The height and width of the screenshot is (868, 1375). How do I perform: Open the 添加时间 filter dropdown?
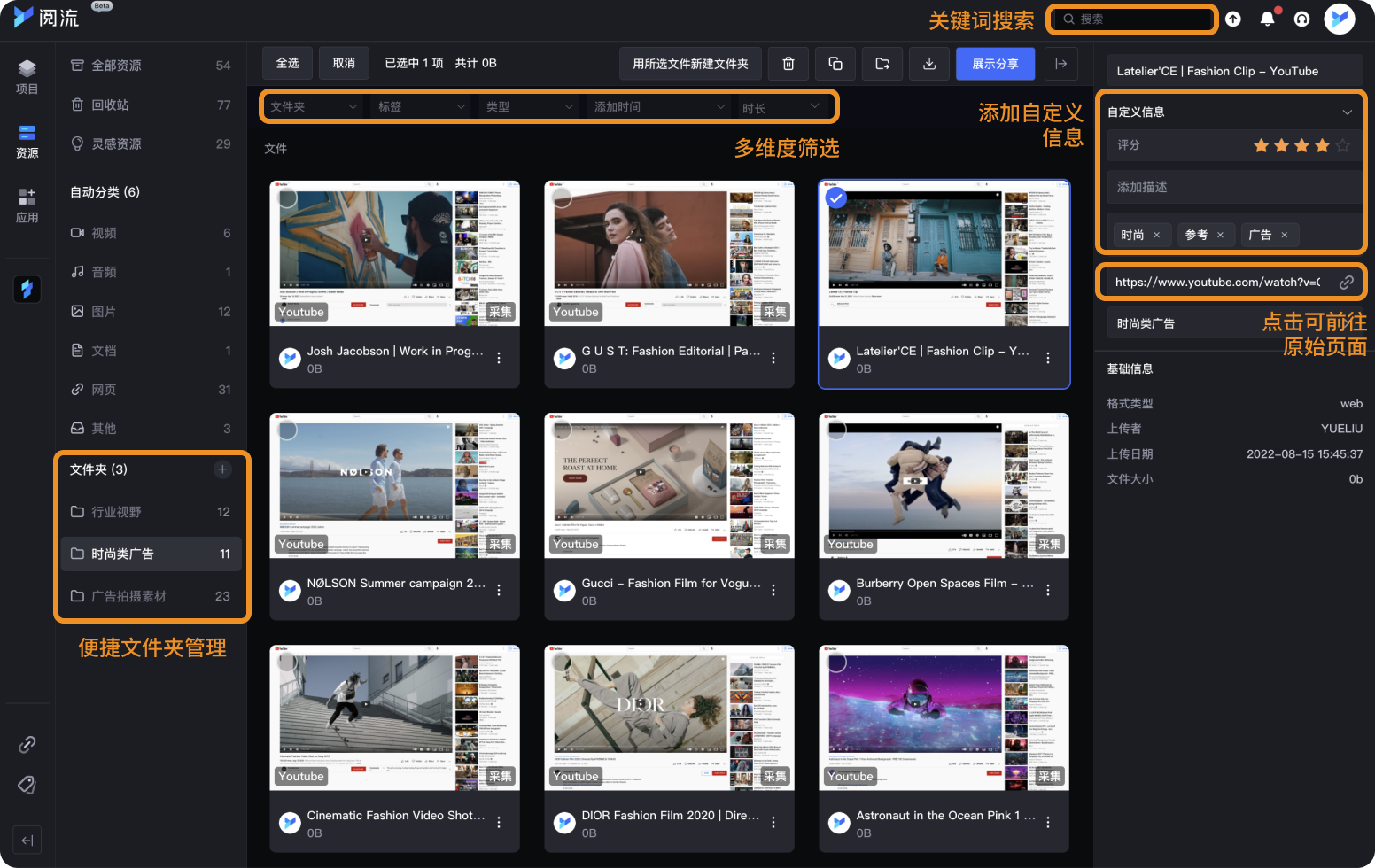[x=659, y=106]
